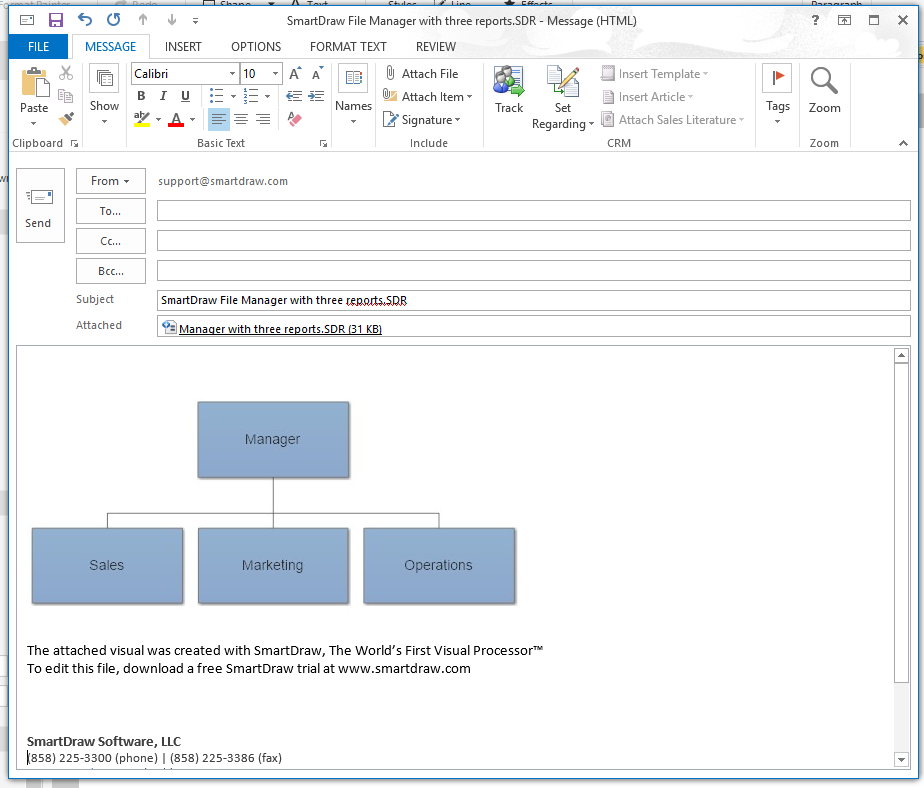924x788 pixels.
Task: Decrease the paragraph indent
Action: [x=294, y=96]
